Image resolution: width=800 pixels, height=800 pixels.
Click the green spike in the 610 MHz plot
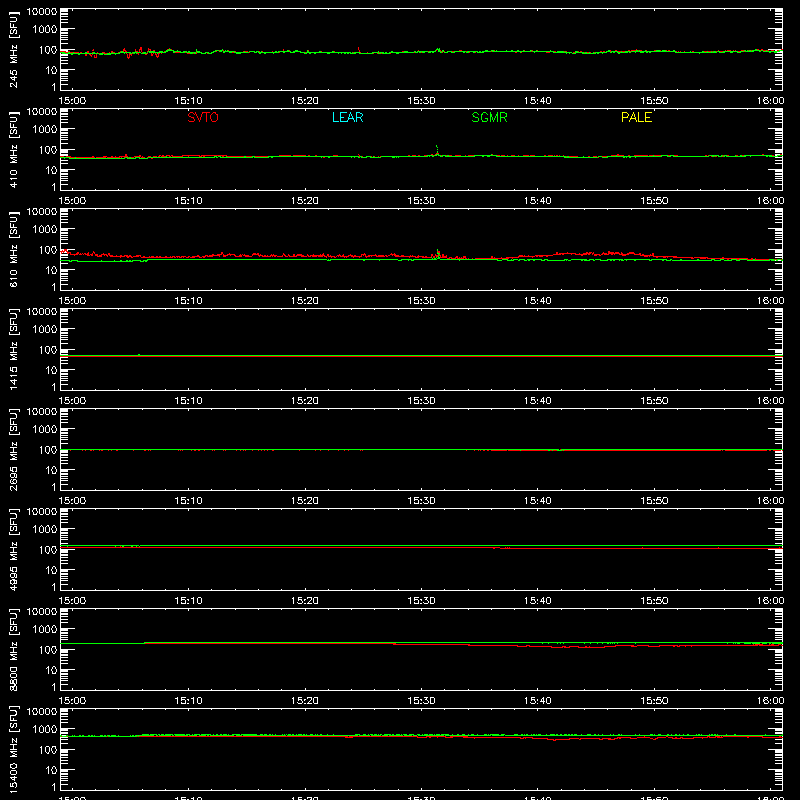(438, 254)
